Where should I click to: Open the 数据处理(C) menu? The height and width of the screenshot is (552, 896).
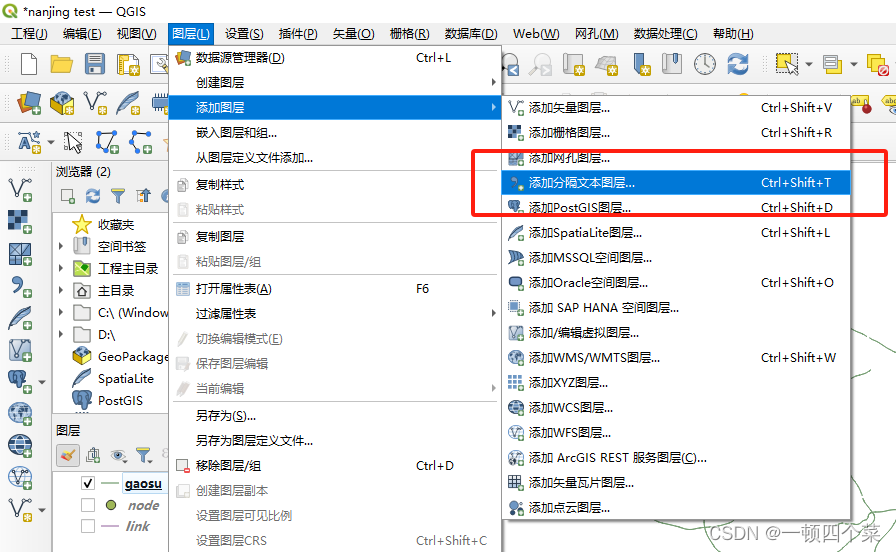pyautogui.click(x=665, y=34)
